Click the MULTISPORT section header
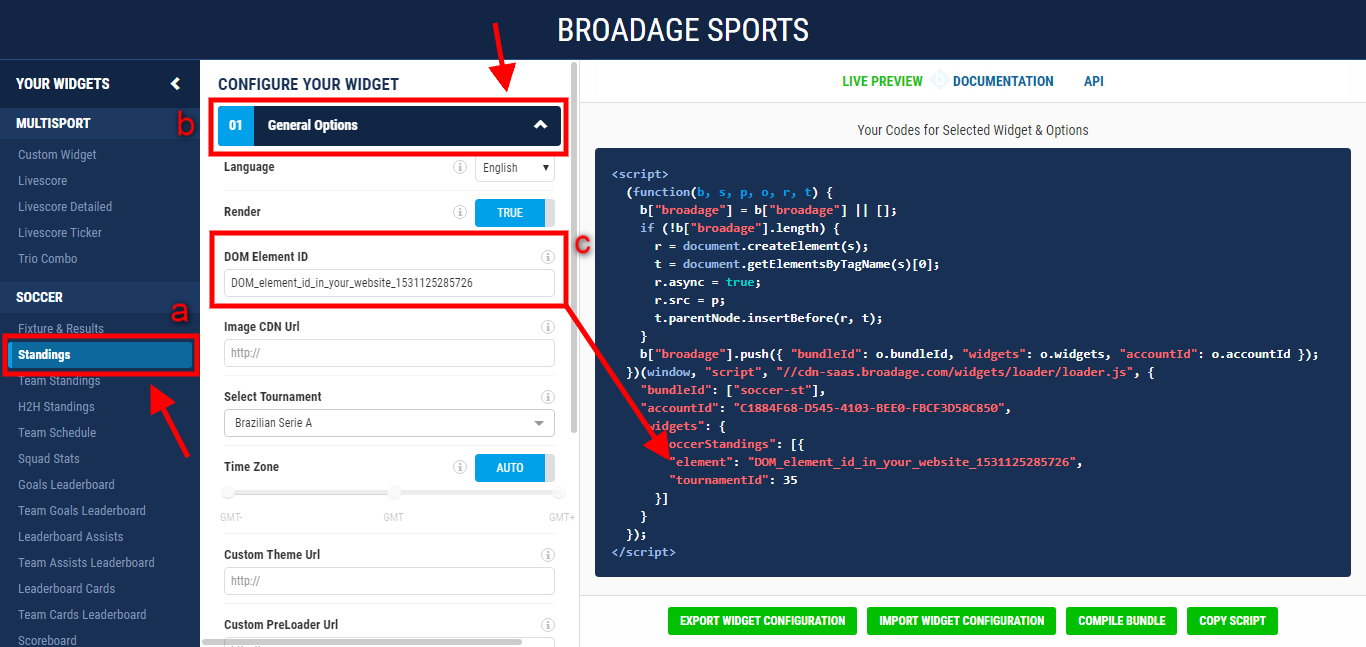This screenshot has height=647, width=1366. tap(100, 124)
